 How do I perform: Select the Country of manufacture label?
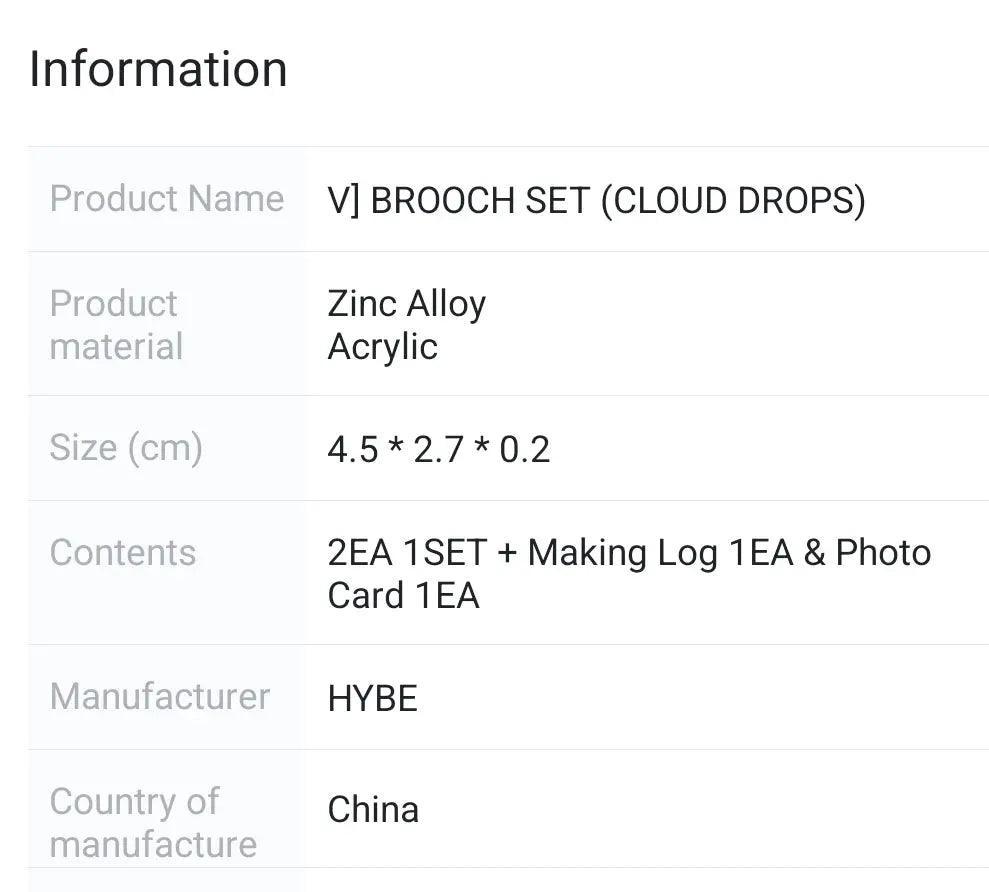153,822
